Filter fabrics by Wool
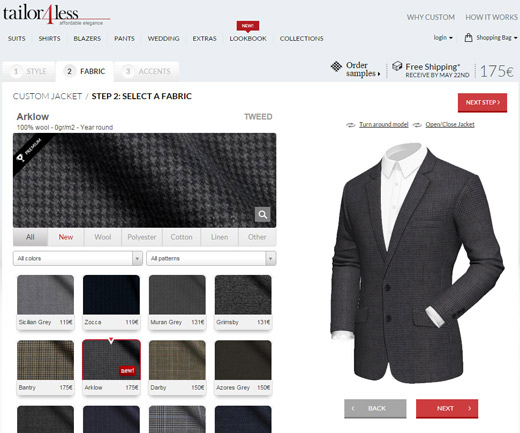This screenshot has height=433, width=520. tap(103, 237)
